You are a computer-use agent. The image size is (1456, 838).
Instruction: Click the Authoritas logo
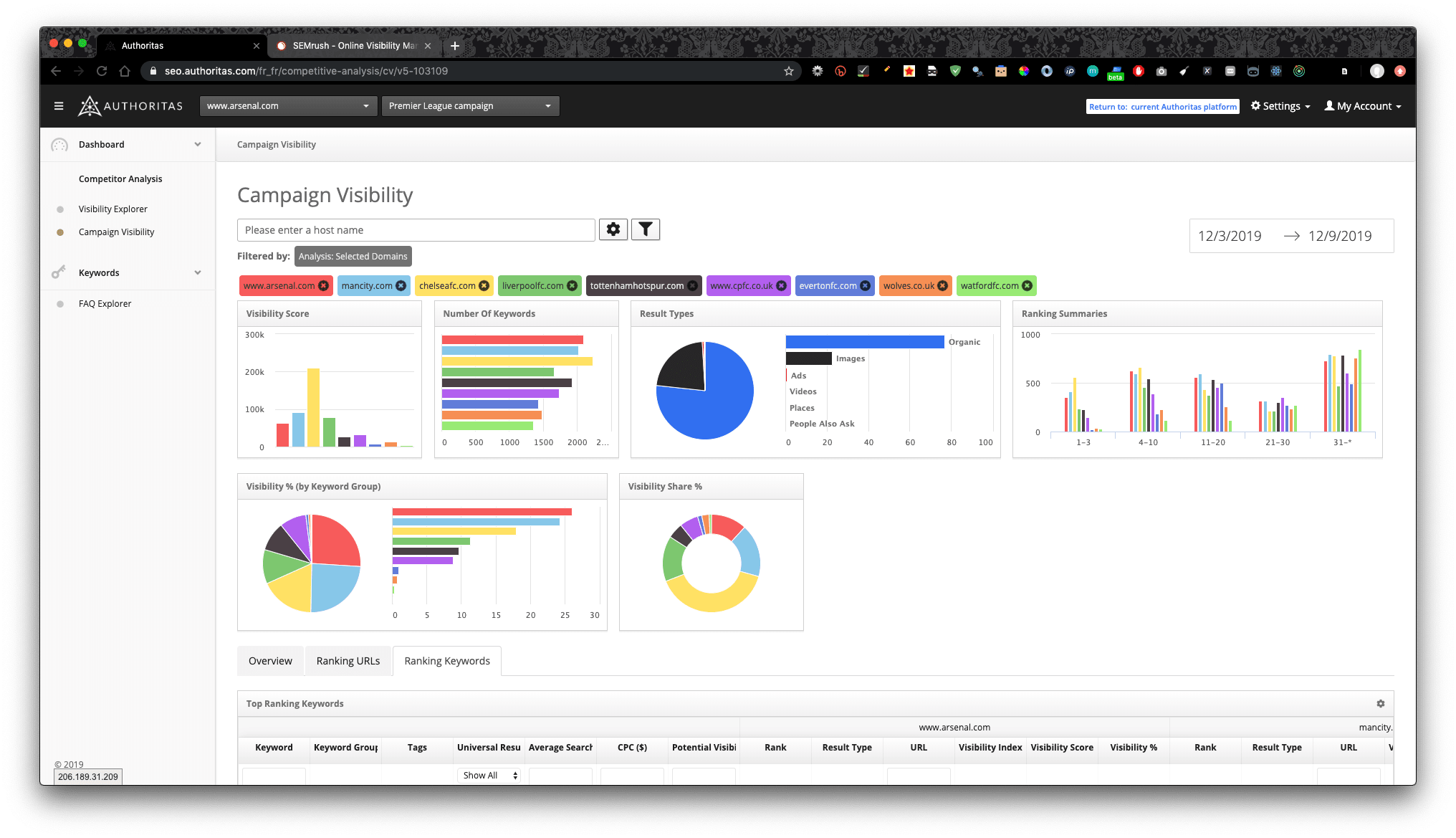130,106
